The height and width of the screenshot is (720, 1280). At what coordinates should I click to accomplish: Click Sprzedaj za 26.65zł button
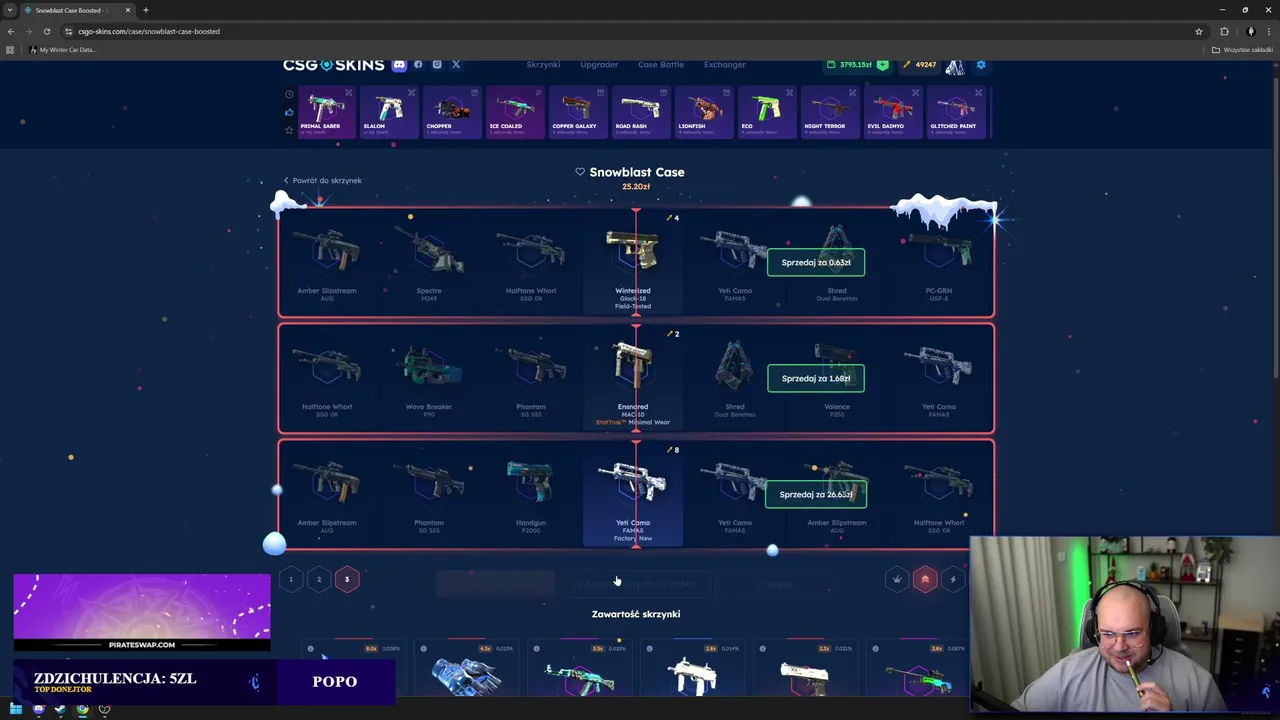816,494
